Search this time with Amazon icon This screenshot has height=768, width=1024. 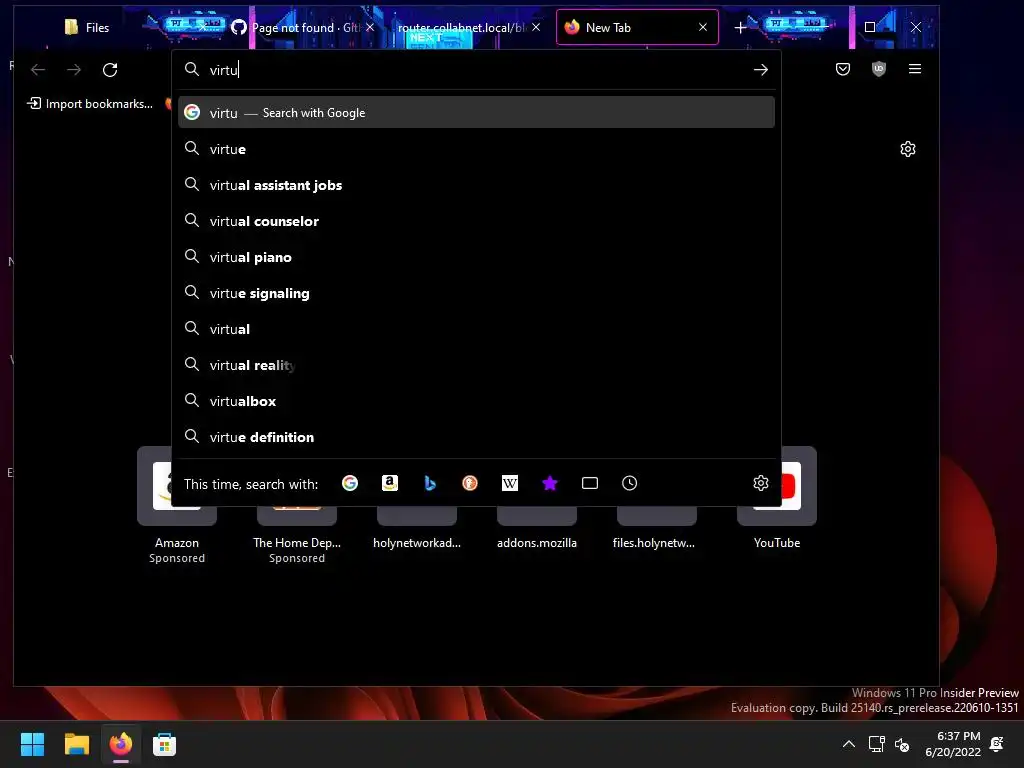(x=390, y=483)
